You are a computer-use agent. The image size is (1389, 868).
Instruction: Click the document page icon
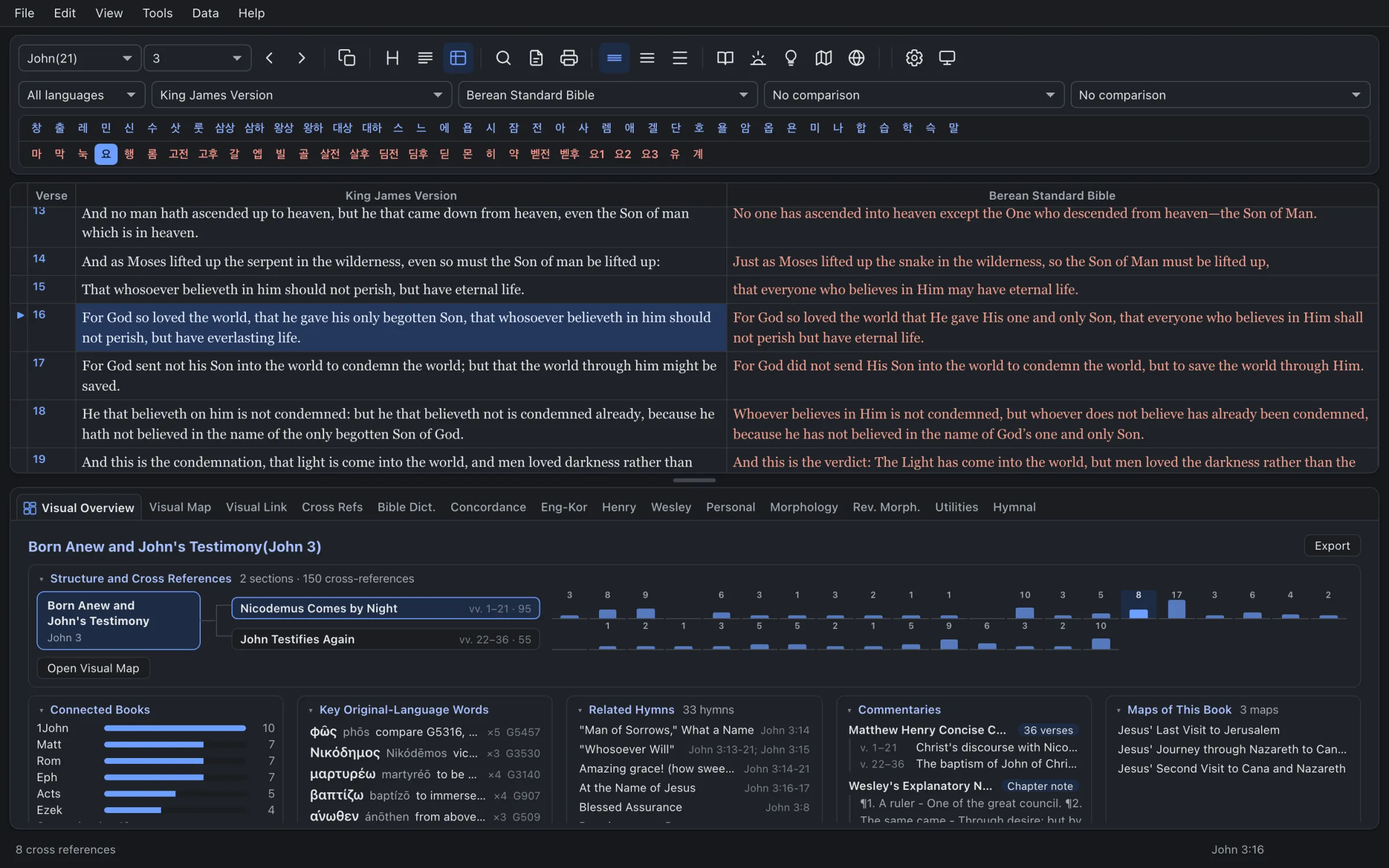[536, 58]
